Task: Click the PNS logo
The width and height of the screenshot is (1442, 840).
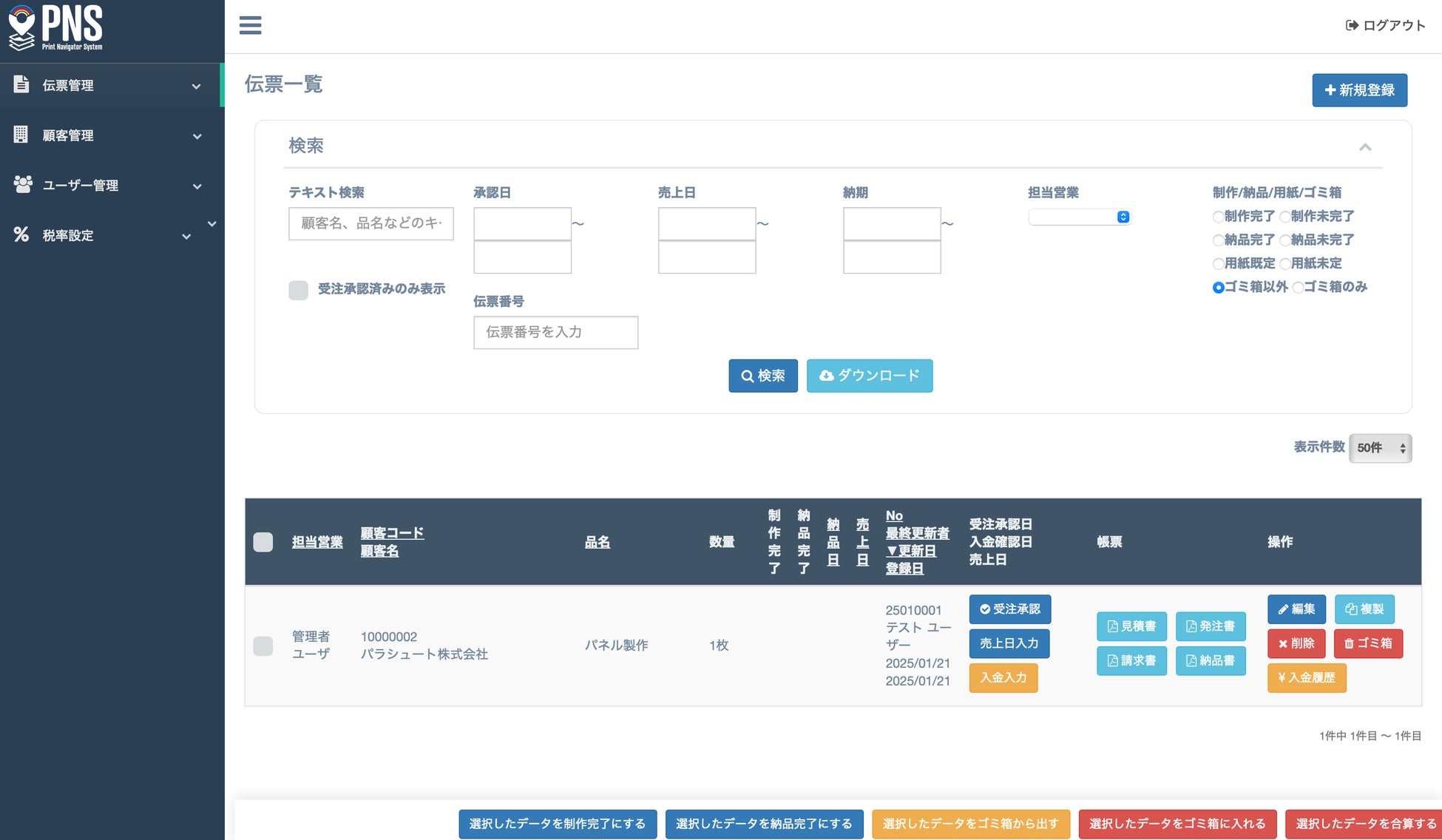Action: coord(56,28)
